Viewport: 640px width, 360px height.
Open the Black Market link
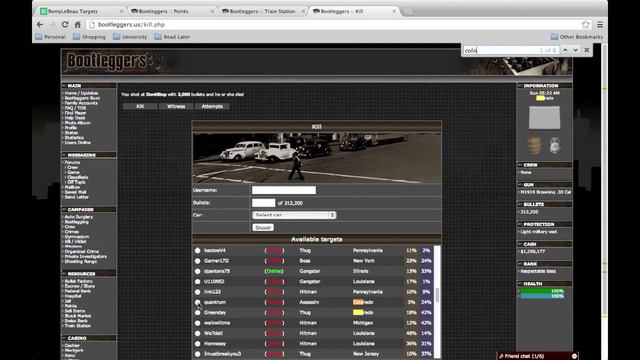pyautogui.click(x=78, y=316)
